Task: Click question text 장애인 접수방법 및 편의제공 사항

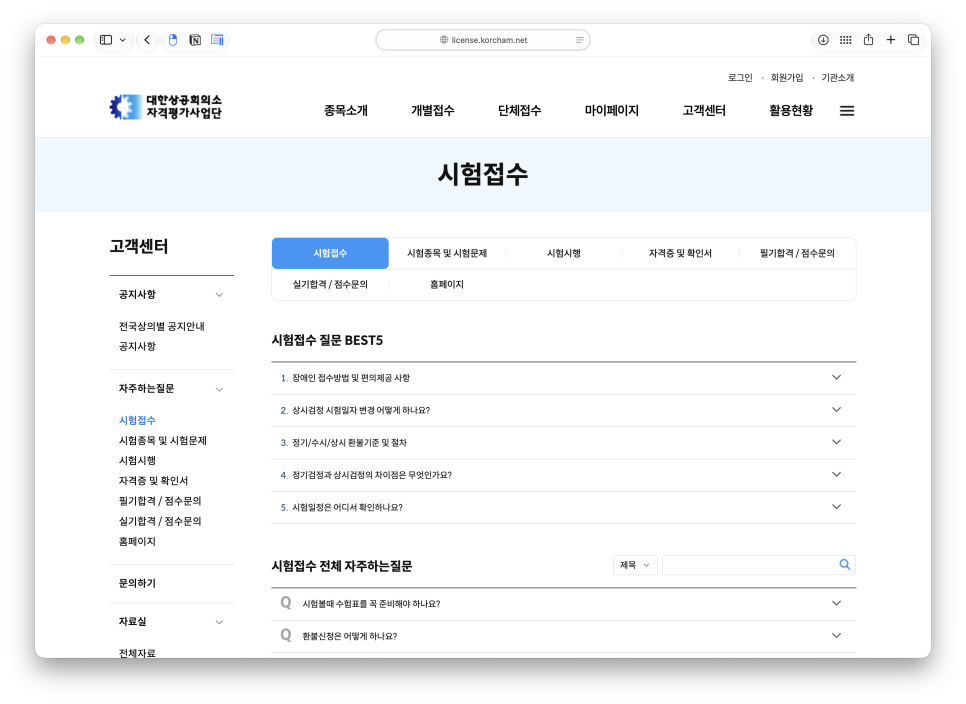Action: tap(351, 378)
